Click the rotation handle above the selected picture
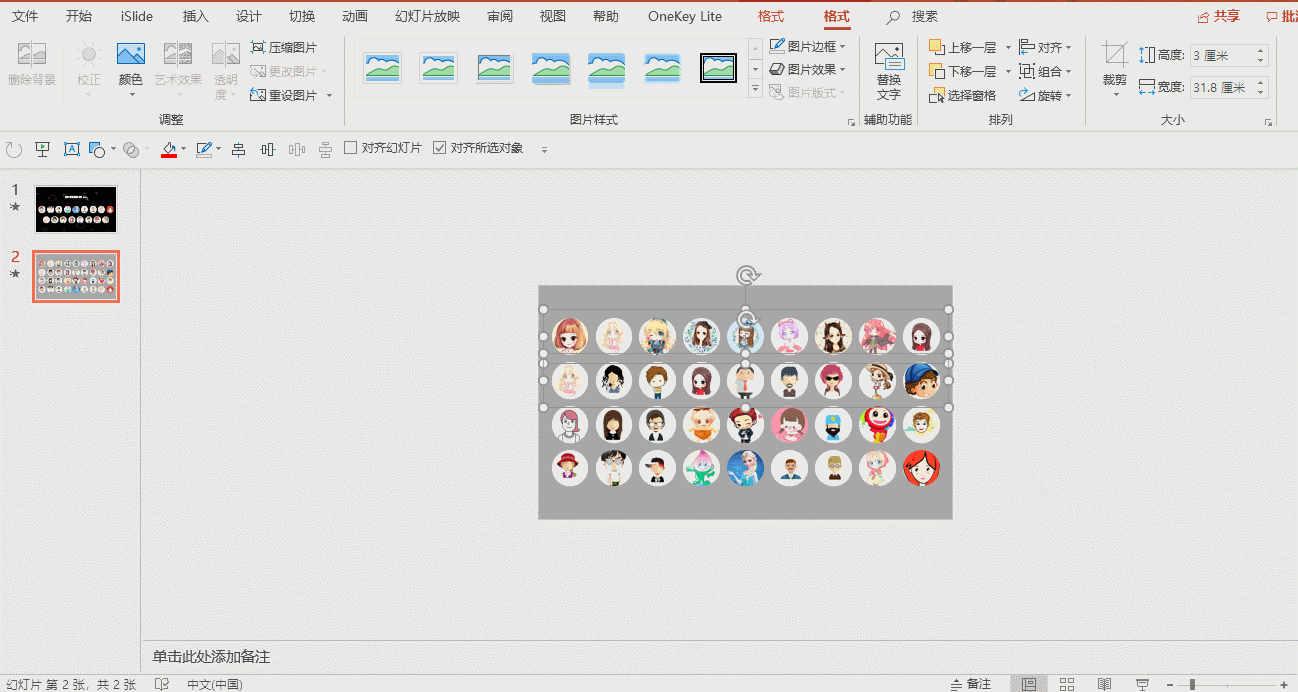The width and height of the screenshot is (1298, 692). (745, 275)
